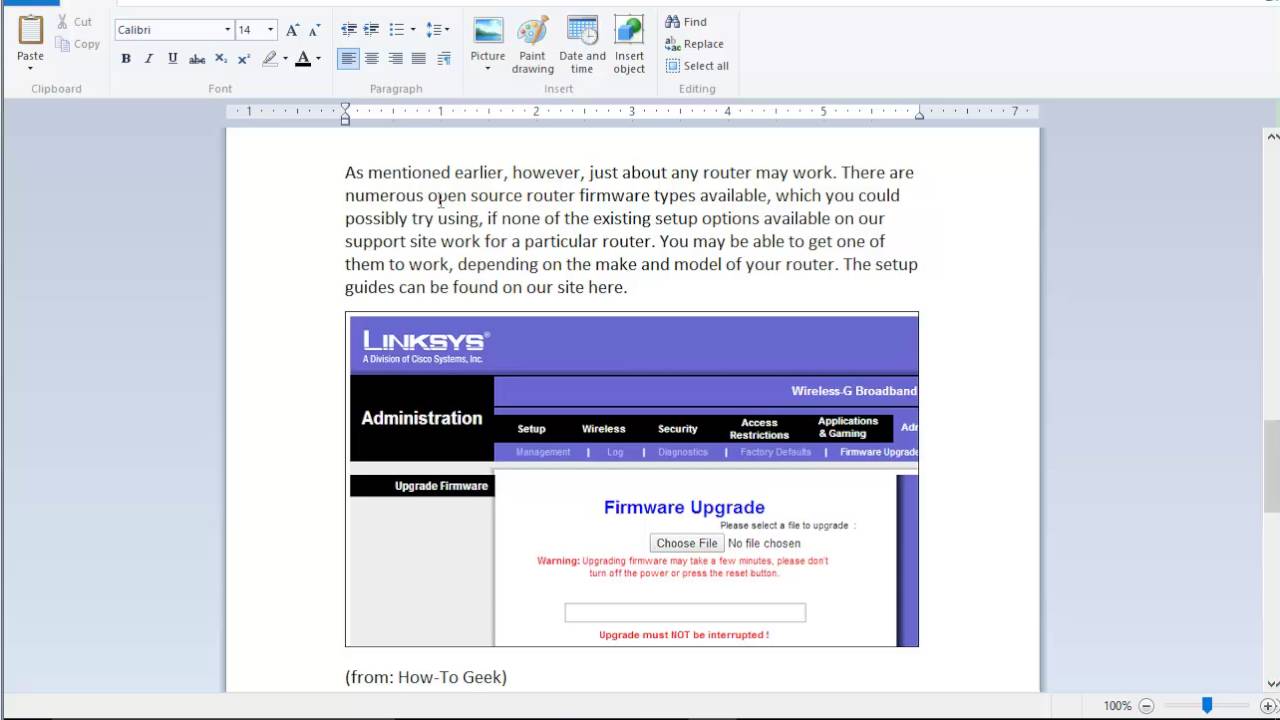
Task: Toggle italic formatting
Action: pos(149,59)
